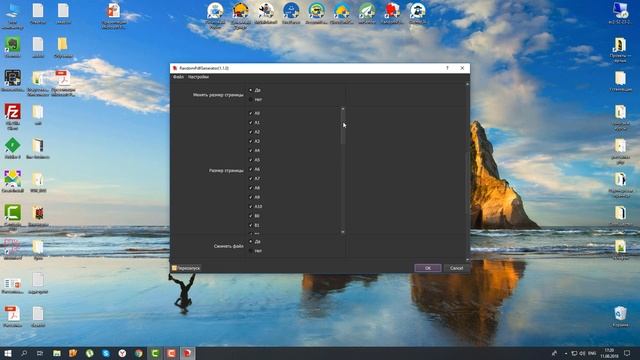Screen dimensions: 640x360
Task: Switch to RandomPdfGenerator taskbar icon
Action: tap(187, 353)
